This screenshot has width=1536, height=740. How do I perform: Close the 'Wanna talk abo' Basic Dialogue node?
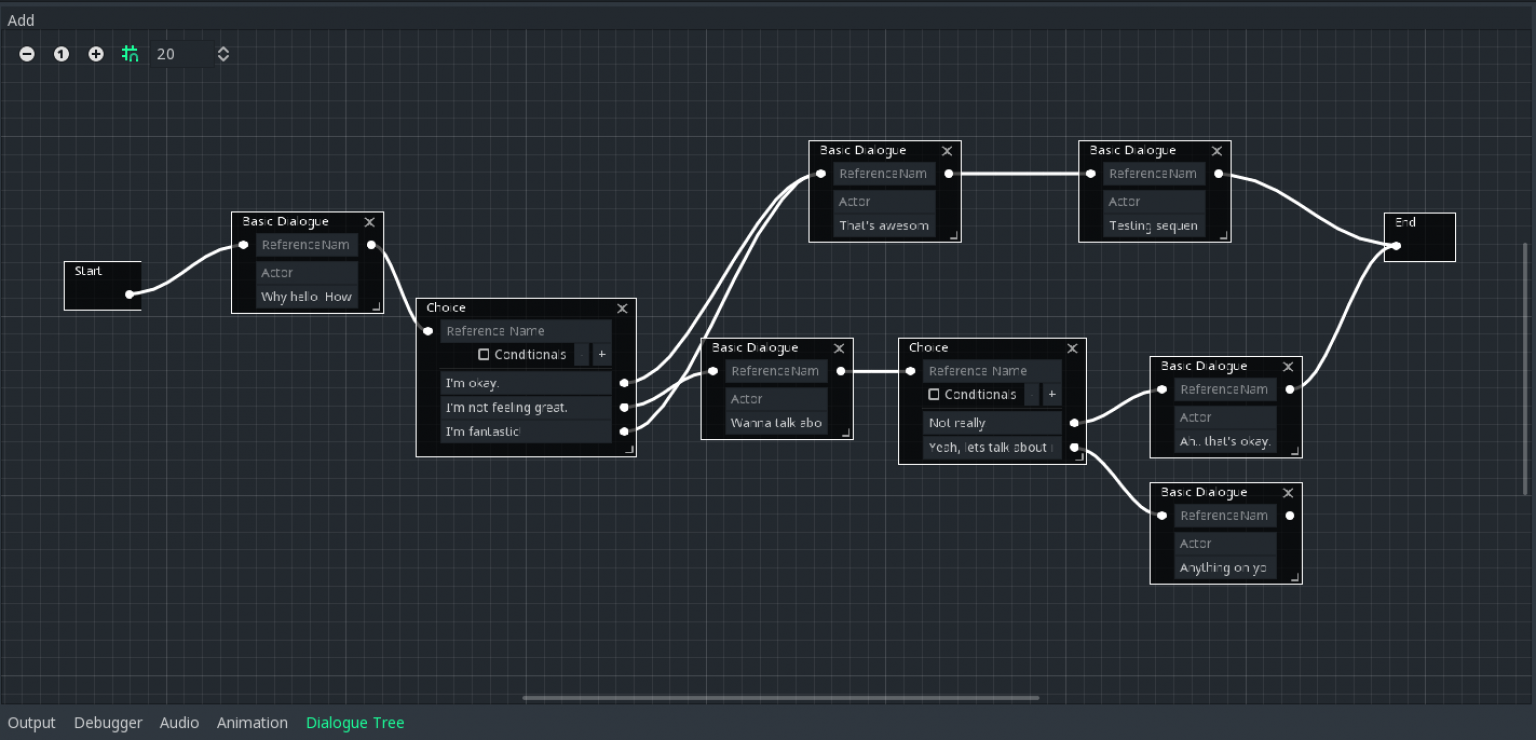(839, 348)
